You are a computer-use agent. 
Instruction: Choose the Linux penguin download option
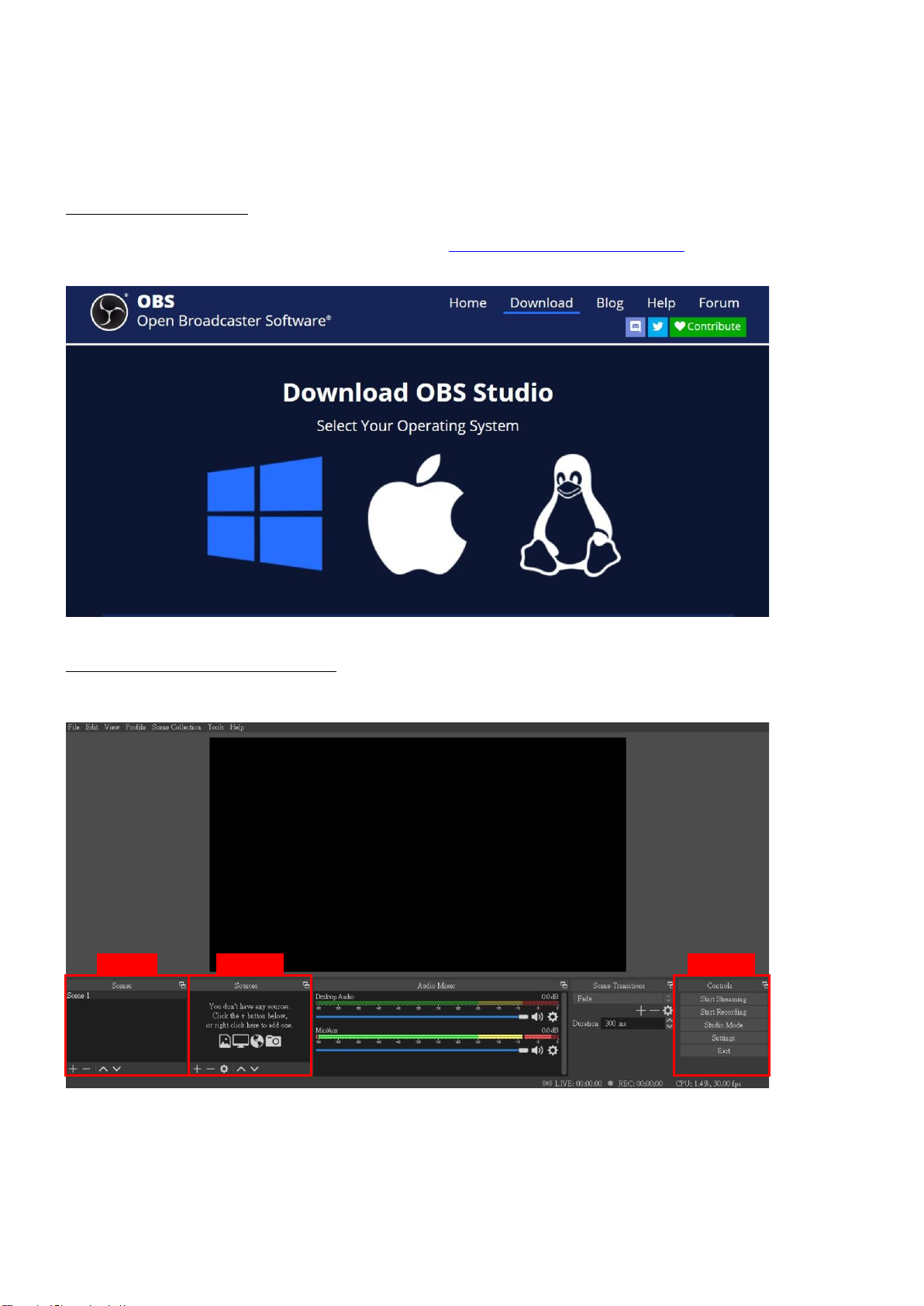(x=570, y=515)
